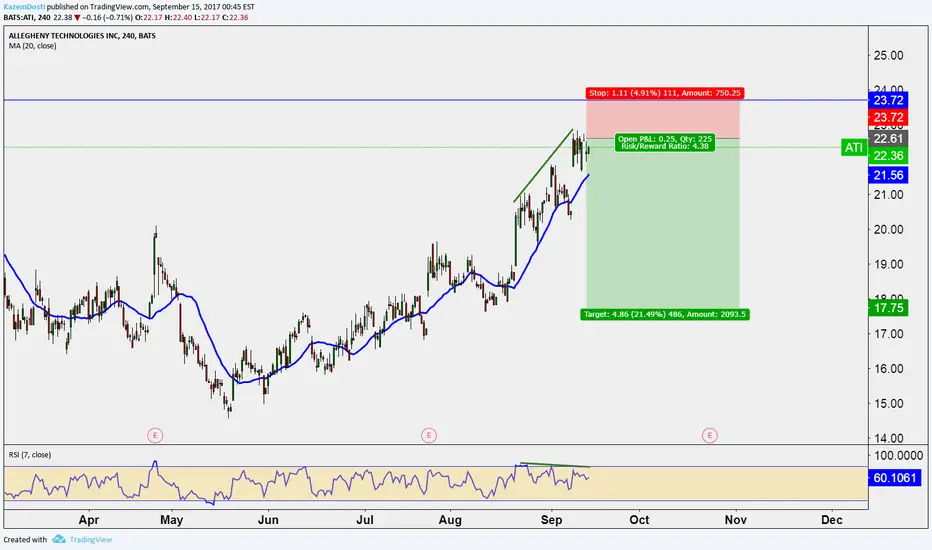Click the Jun label on time axis
The image size is (932, 550).
point(268,520)
